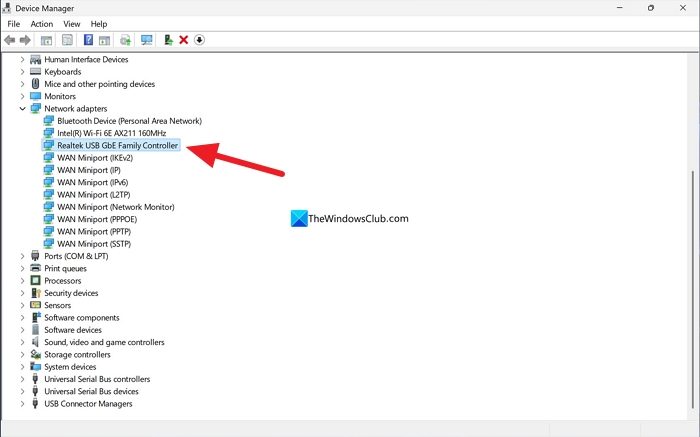Open the Action menu
The image size is (700, 437).
point(42,24)
